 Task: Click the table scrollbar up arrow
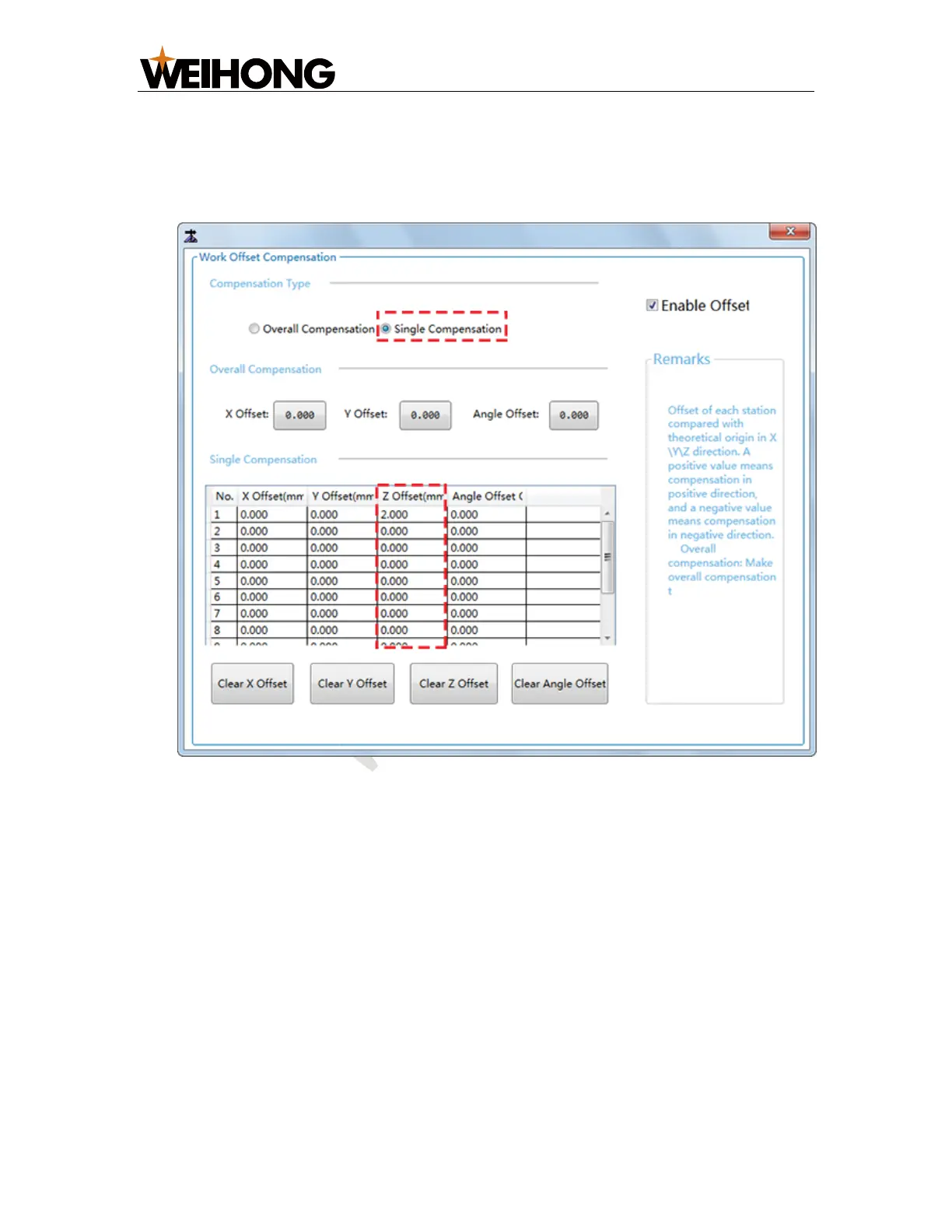point(607,513)
